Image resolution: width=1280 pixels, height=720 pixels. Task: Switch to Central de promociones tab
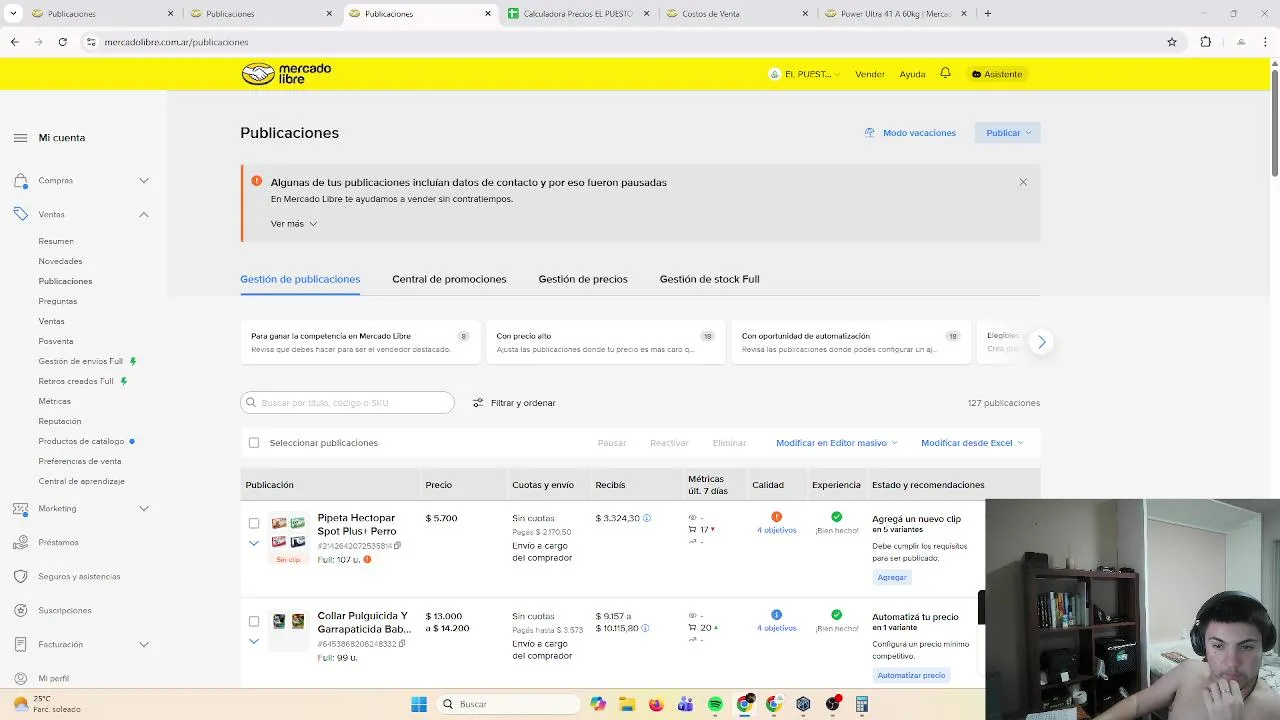coord(449,279)
